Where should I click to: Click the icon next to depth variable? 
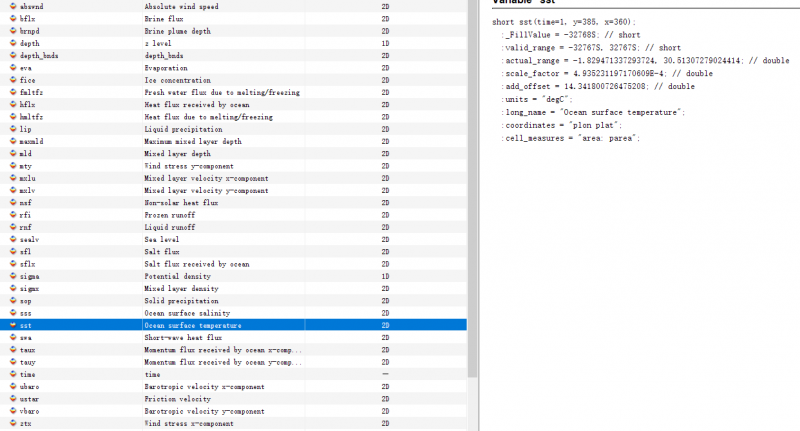(12, 43)
